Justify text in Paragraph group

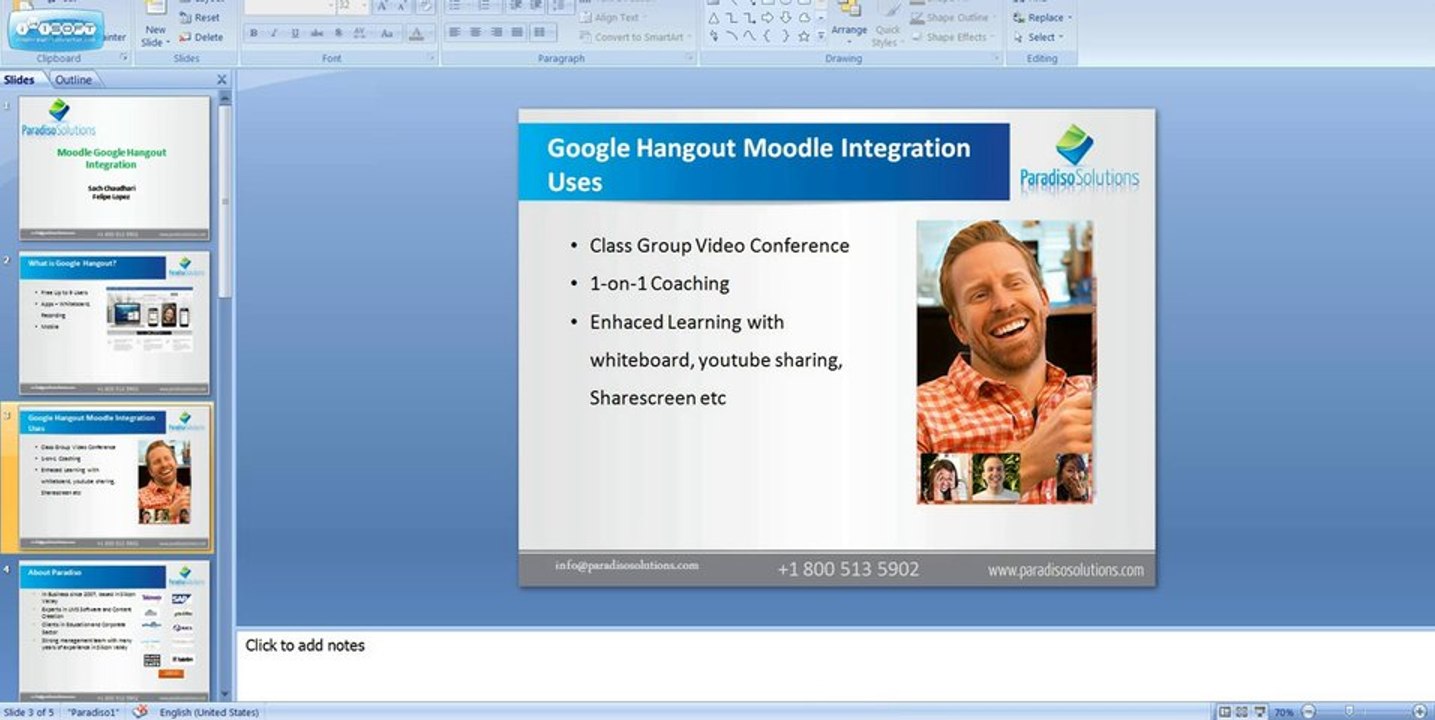coord(517,32)
